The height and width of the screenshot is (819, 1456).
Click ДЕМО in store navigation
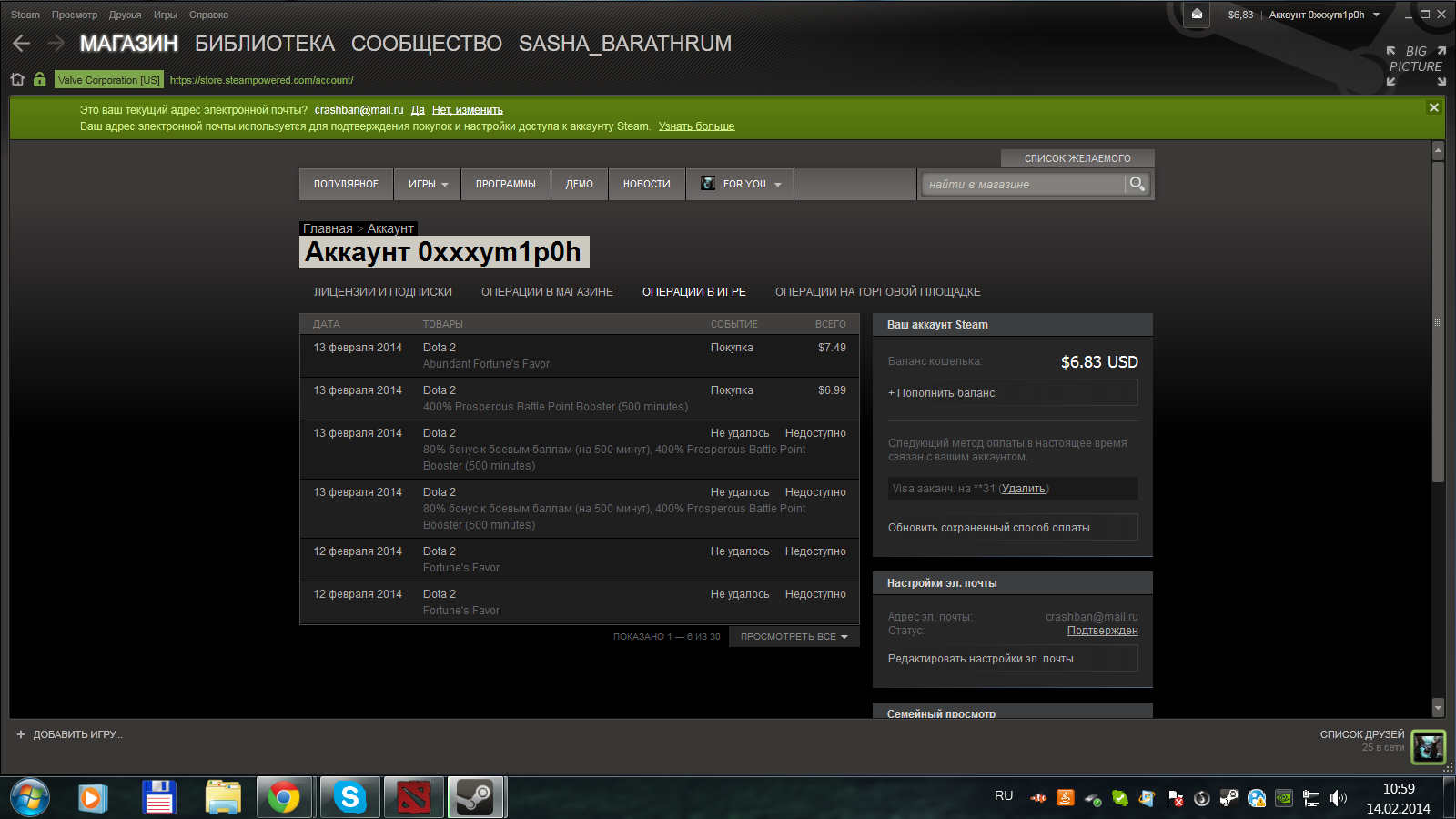pyautogui.click(x=580, y=184)
